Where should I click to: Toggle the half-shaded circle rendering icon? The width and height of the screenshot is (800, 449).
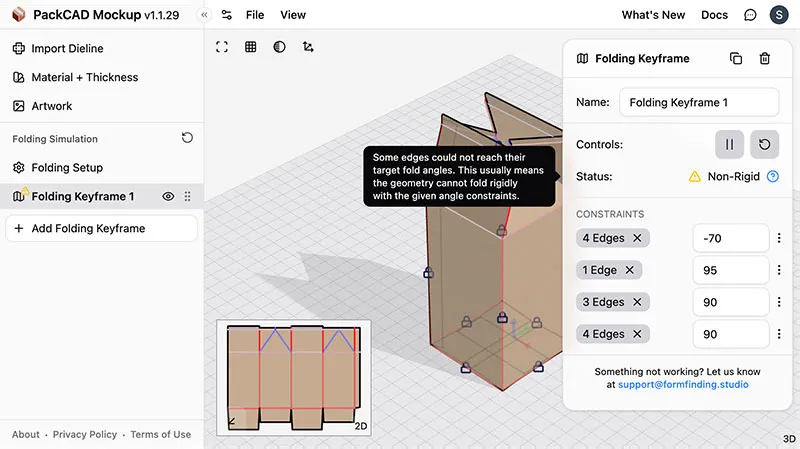279,47
